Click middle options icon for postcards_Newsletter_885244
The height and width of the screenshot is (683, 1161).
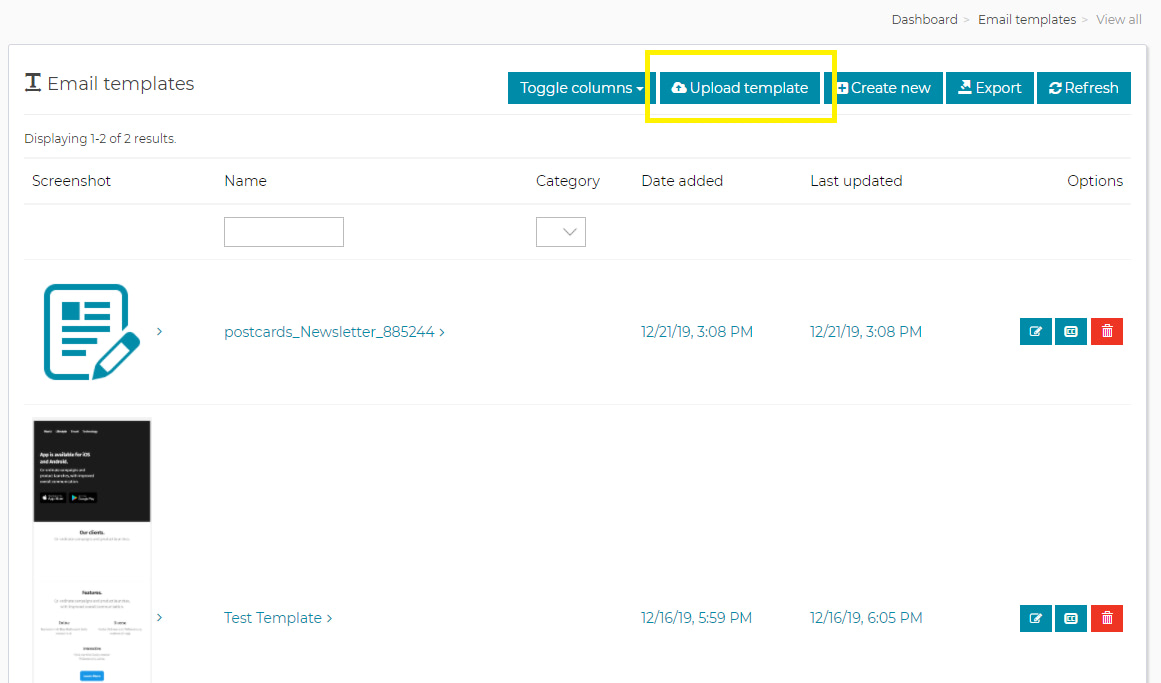tap(1071, 331)
